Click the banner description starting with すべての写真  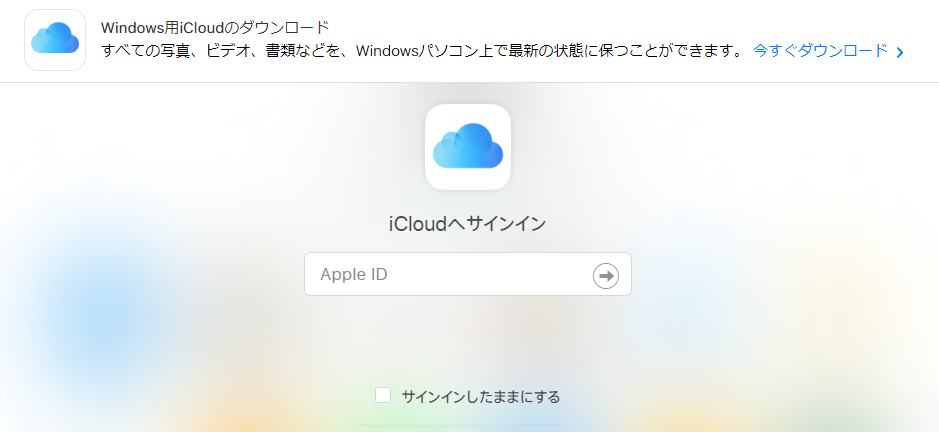(422, 51)
